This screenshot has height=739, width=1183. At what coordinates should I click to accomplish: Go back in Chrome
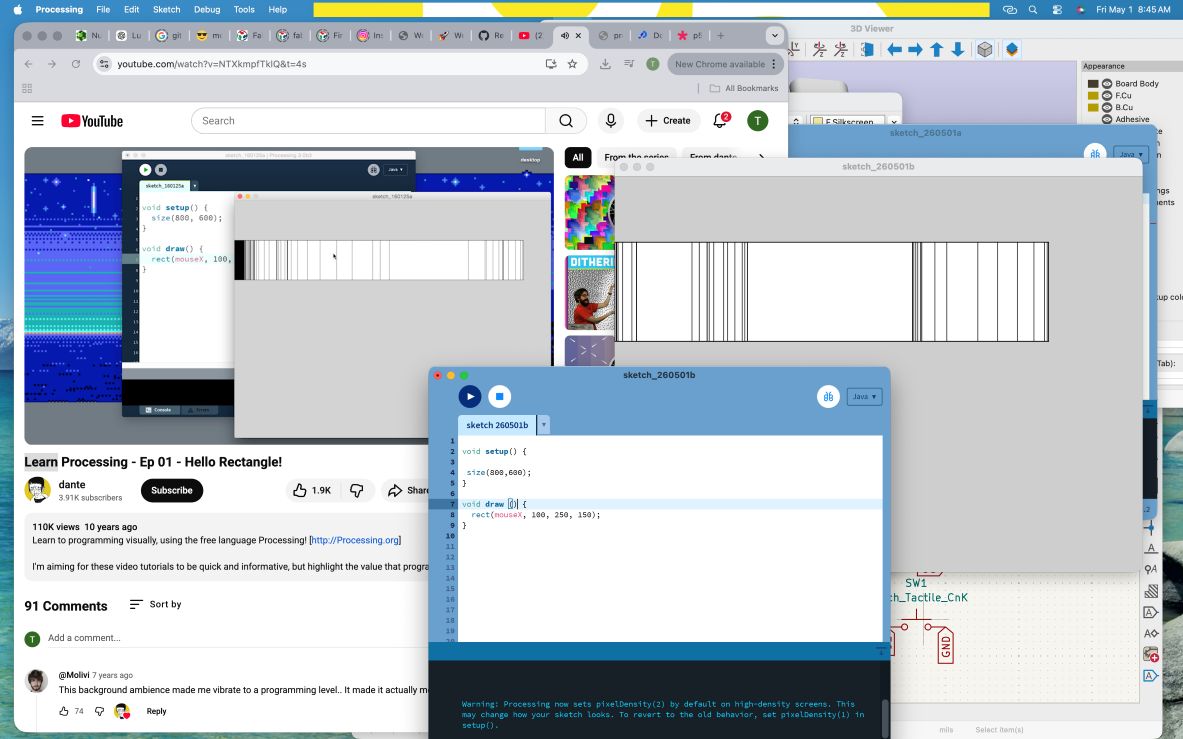(x=29, y=64)
